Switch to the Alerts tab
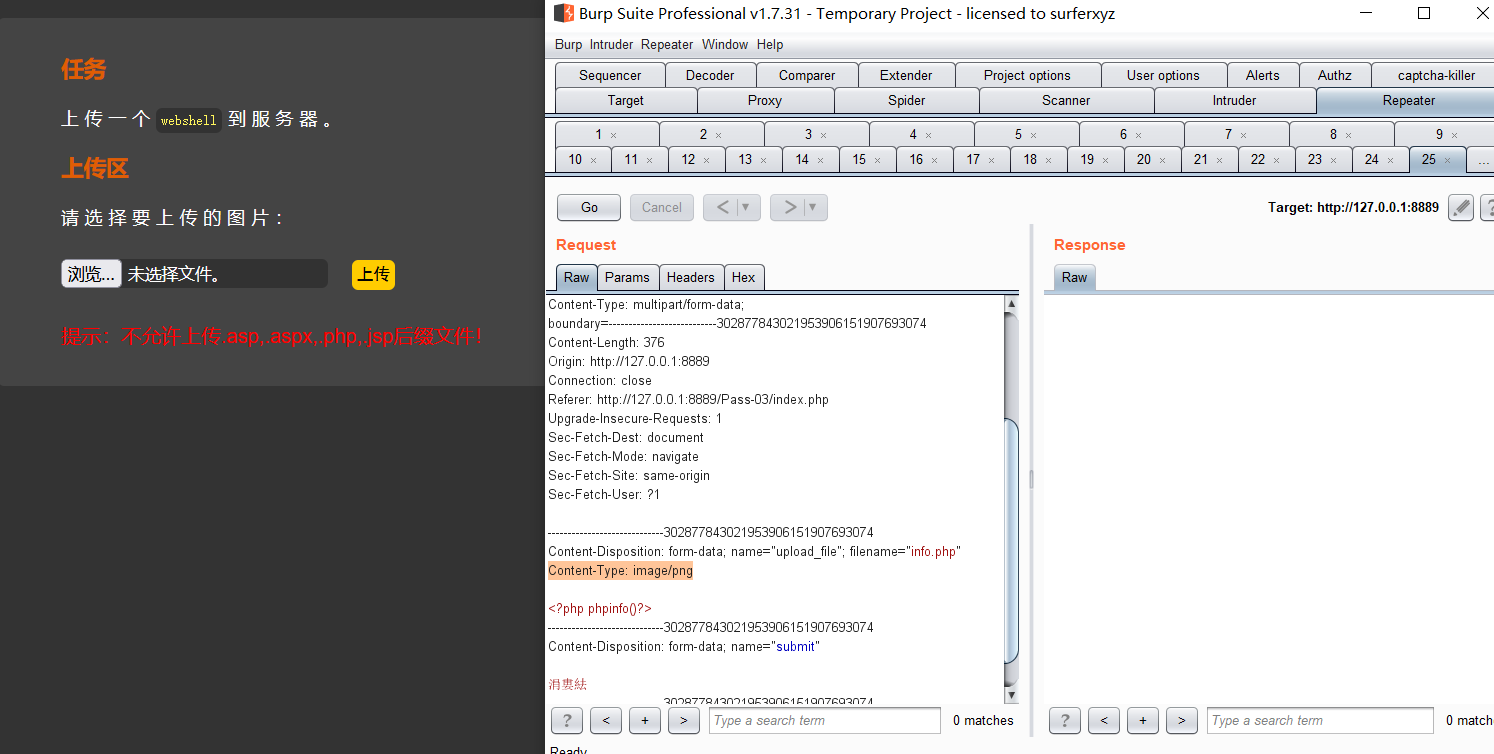The height and width of the screenshot is (754, 1494). click(1262, 75)
